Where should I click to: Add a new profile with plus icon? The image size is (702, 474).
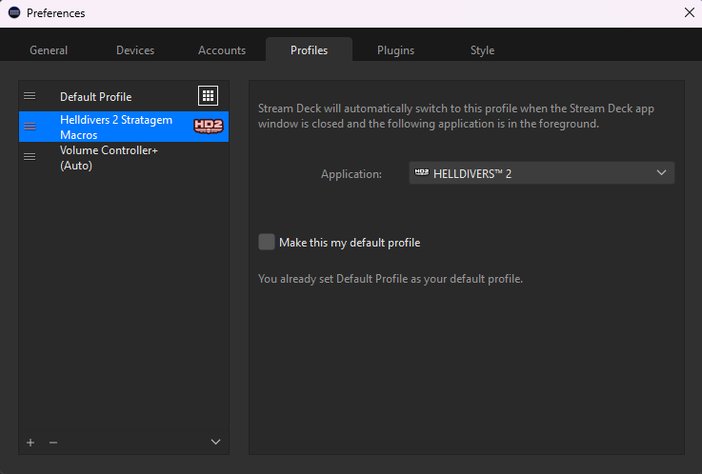click(x=30, y=442)
